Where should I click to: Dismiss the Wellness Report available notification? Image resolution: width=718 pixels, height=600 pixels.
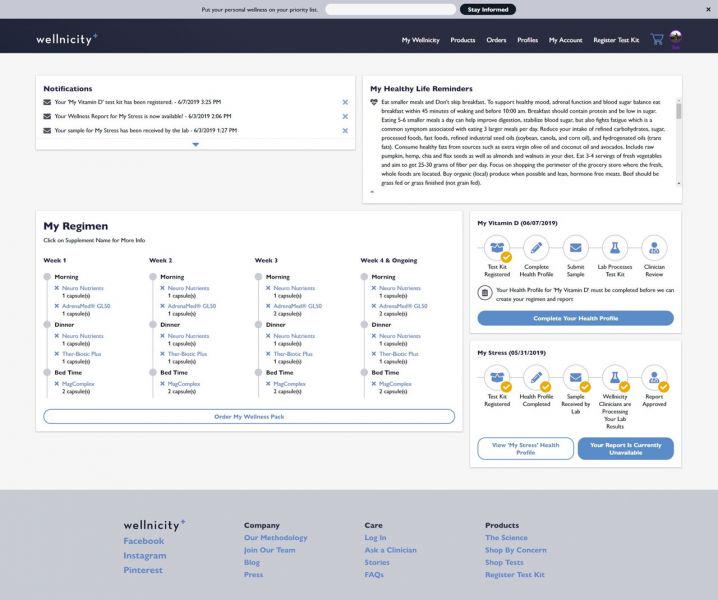[x=345, y=116]
